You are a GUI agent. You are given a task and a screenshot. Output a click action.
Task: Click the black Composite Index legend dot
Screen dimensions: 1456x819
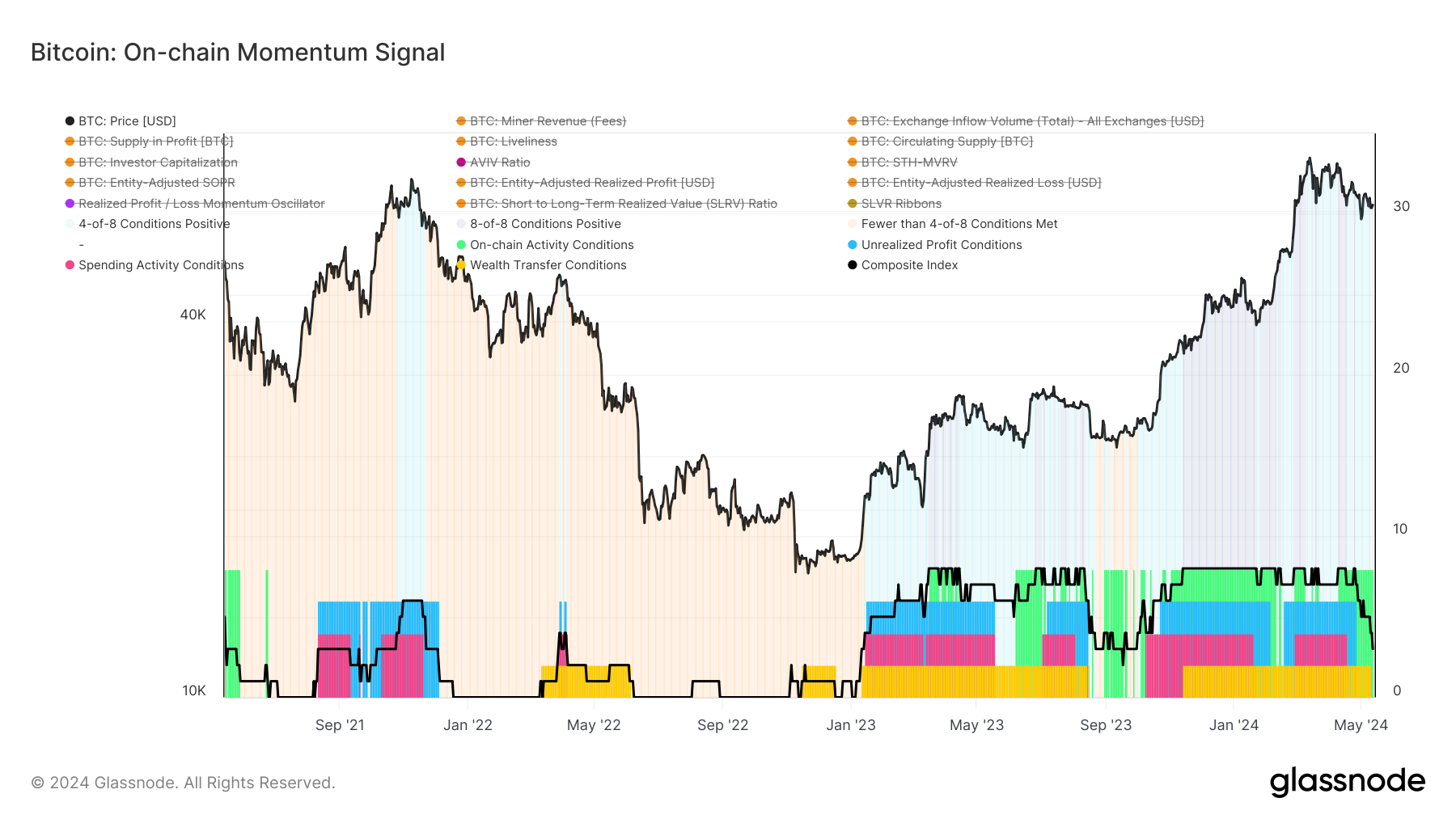coord(853,265)
